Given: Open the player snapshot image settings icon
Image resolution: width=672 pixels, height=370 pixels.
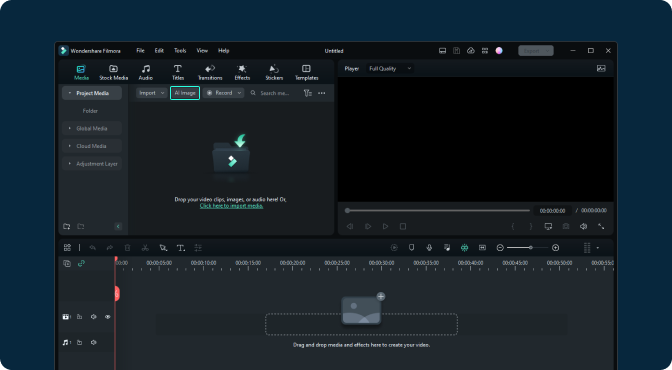Looking at the screenshot, I should pyautogui.click(x=601, y=69).
